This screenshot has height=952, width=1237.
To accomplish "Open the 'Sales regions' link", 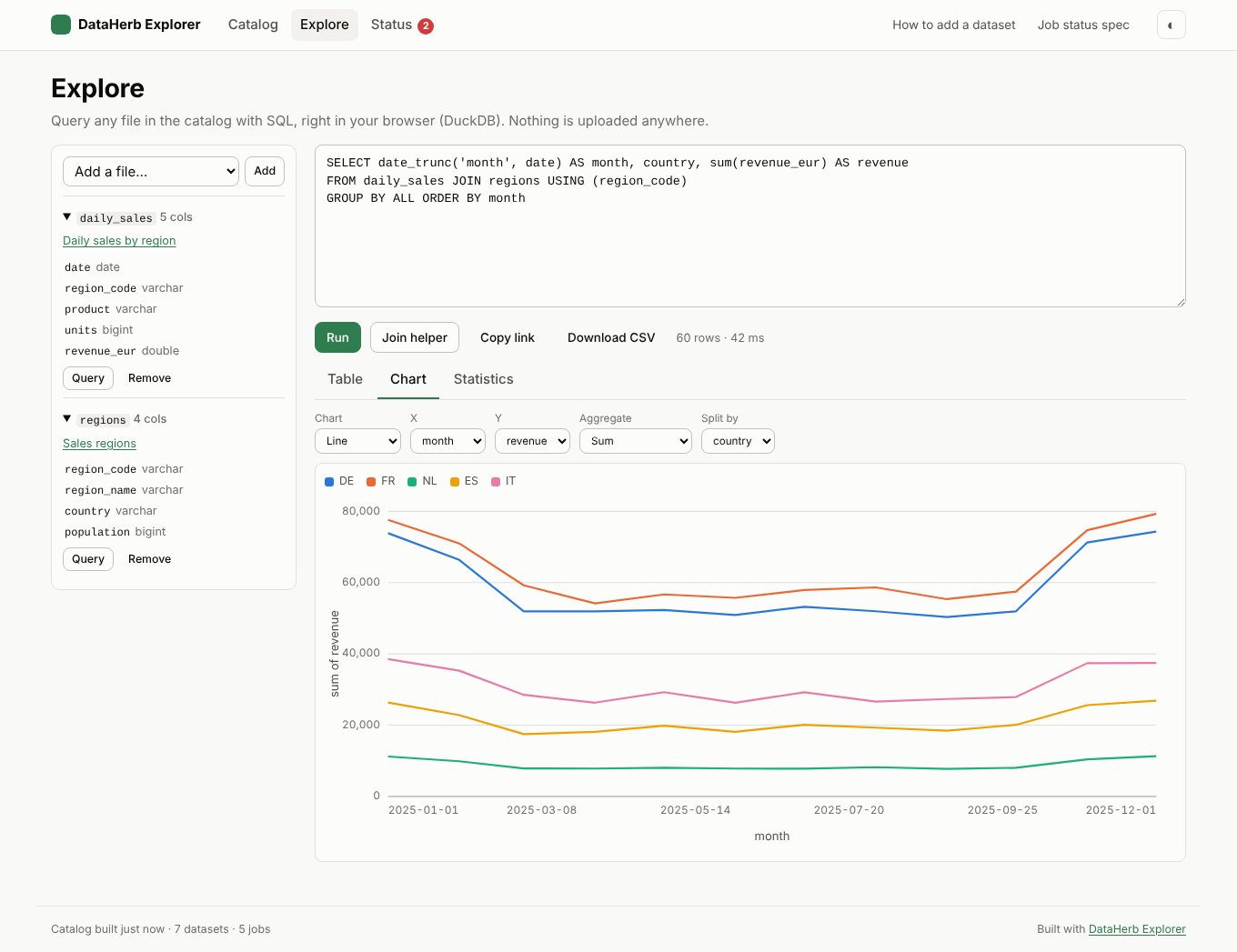I will 99,444.
